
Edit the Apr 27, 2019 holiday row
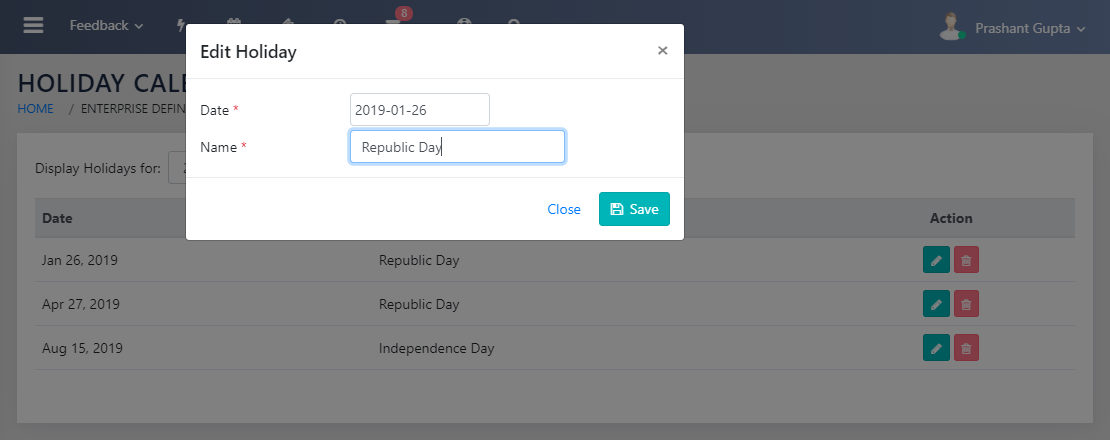pyautogui.click(x=935, y=304)
